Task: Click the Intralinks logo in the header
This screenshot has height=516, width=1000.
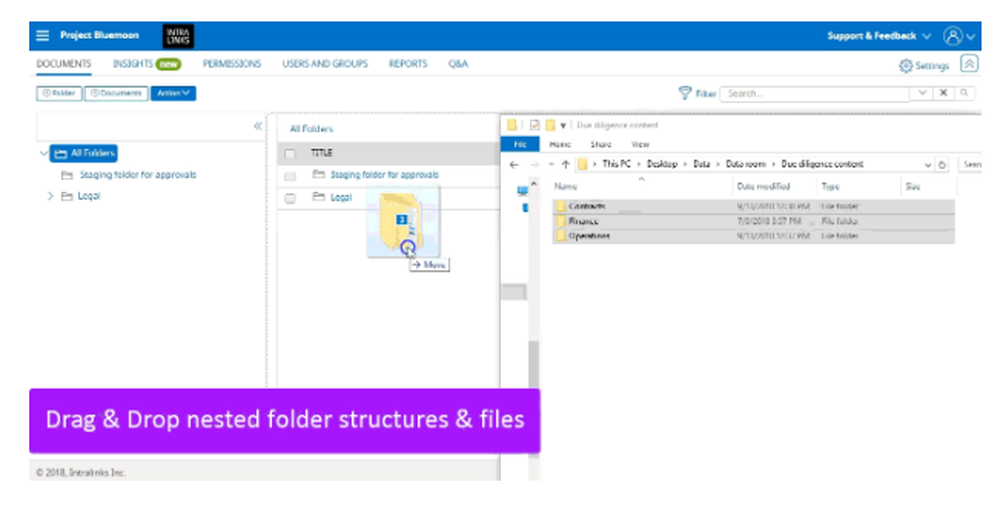Action: pos(178,36)
